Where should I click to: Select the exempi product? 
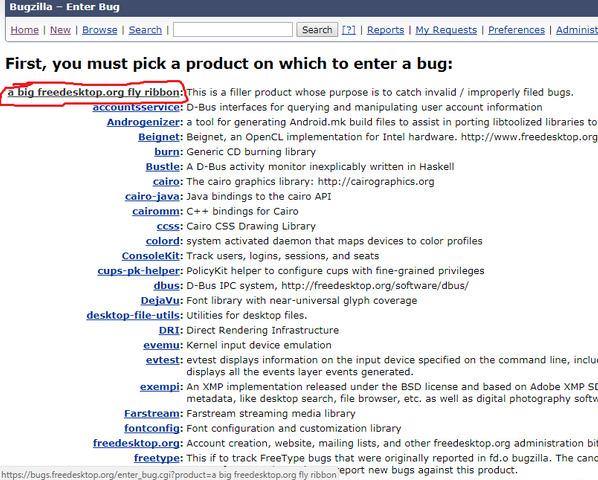coord(159,387)
